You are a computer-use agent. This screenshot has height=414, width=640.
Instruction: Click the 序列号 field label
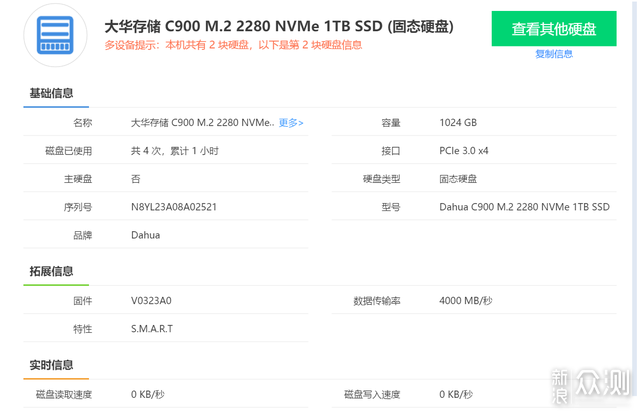[x=78, y=207]
